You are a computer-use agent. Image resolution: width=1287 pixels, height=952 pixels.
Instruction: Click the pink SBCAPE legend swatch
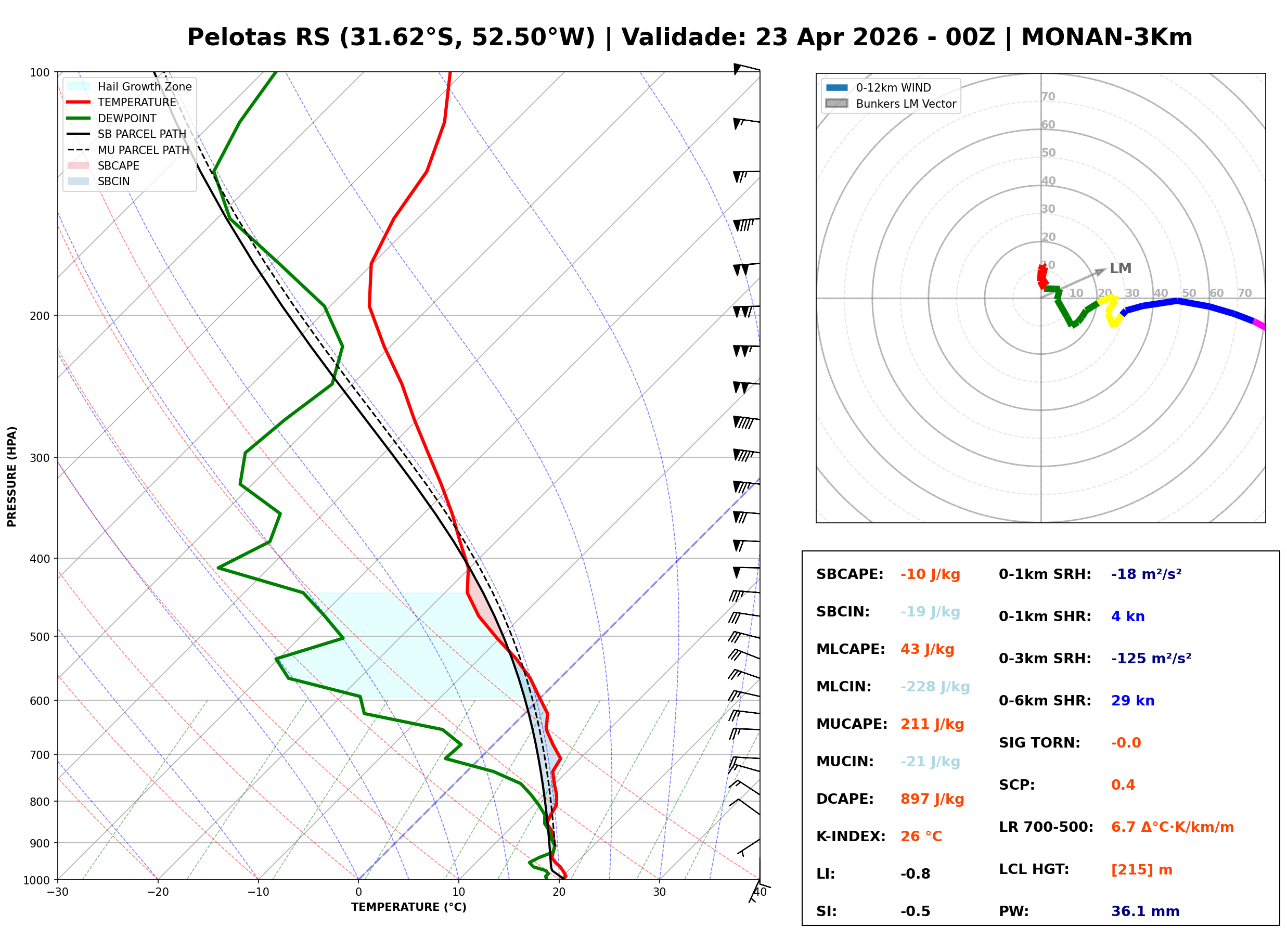(79, 165)
